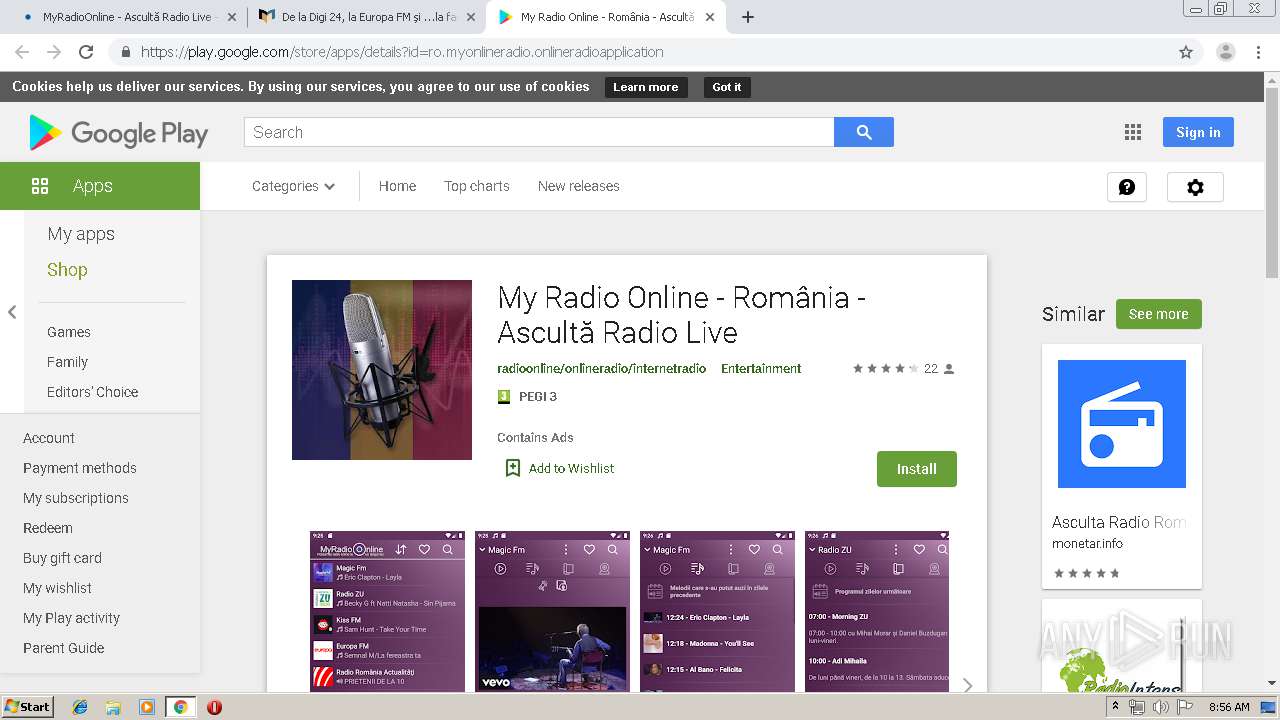
Task: Click the Chrome taskbar icon
Action: click(x=180, y=707)
